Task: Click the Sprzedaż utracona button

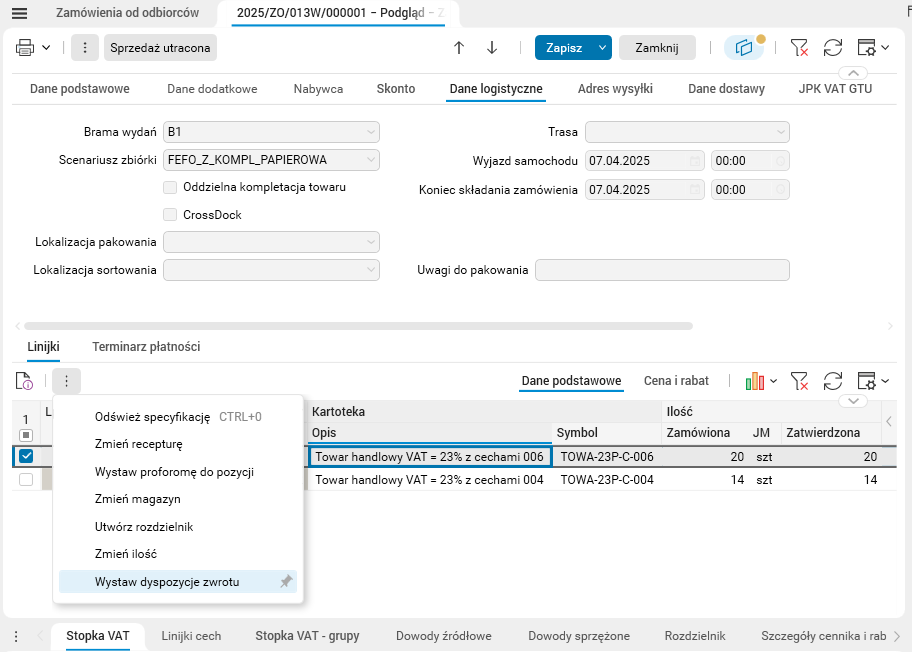Action: click(x=161, y=48)
